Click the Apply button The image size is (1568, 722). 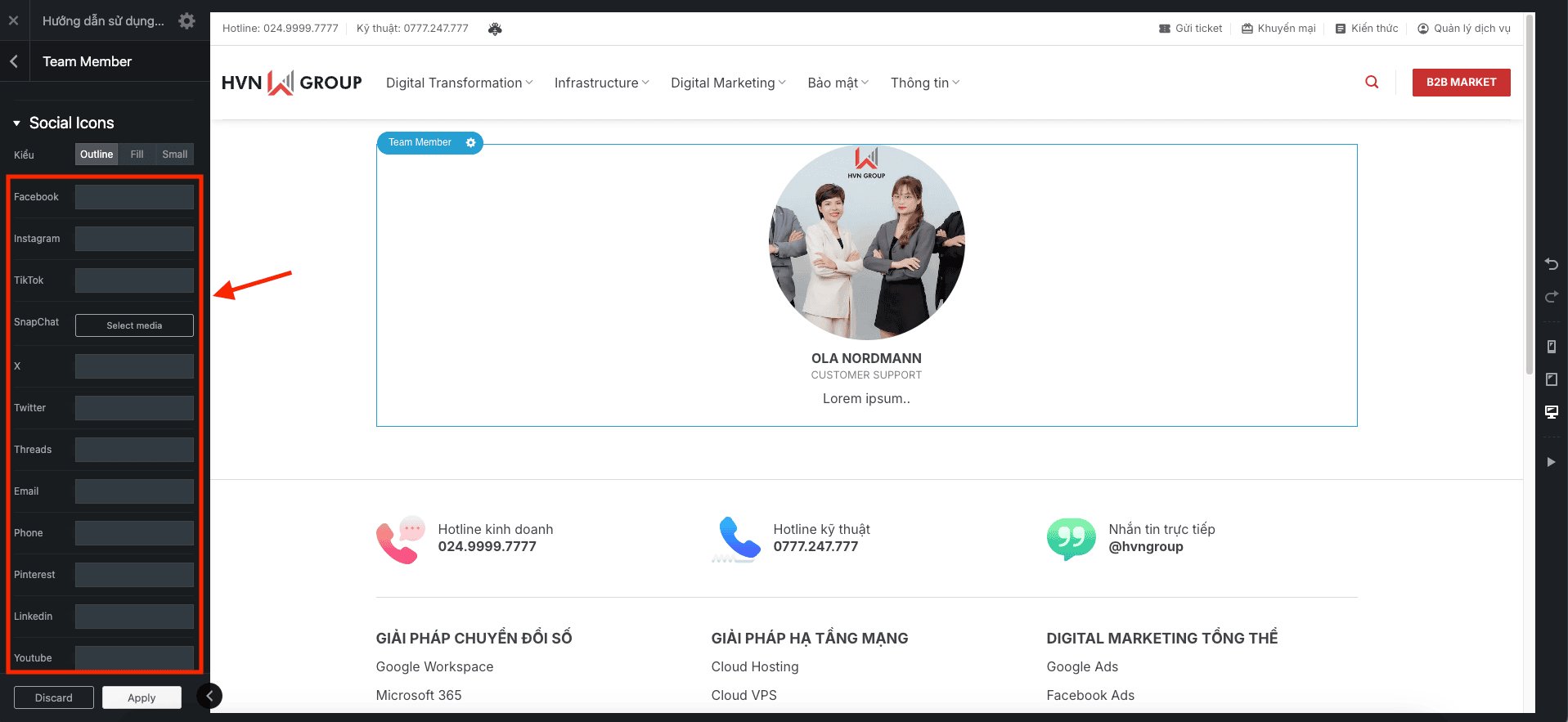pyautogui.click(x=142, y=697)
